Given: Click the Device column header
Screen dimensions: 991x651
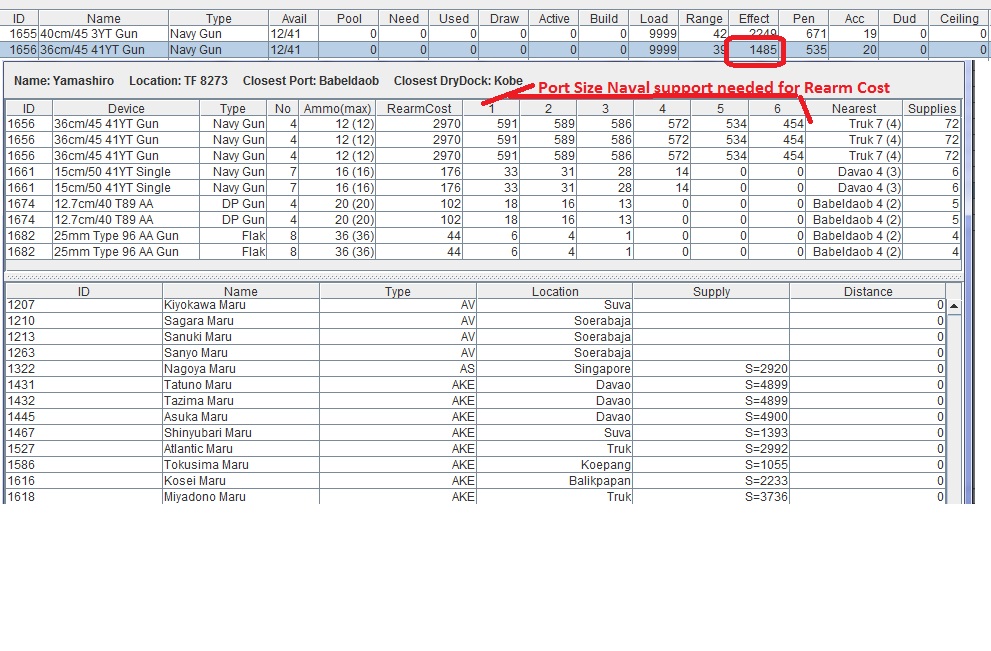Looking at the screenshot, I should [126, 108].
